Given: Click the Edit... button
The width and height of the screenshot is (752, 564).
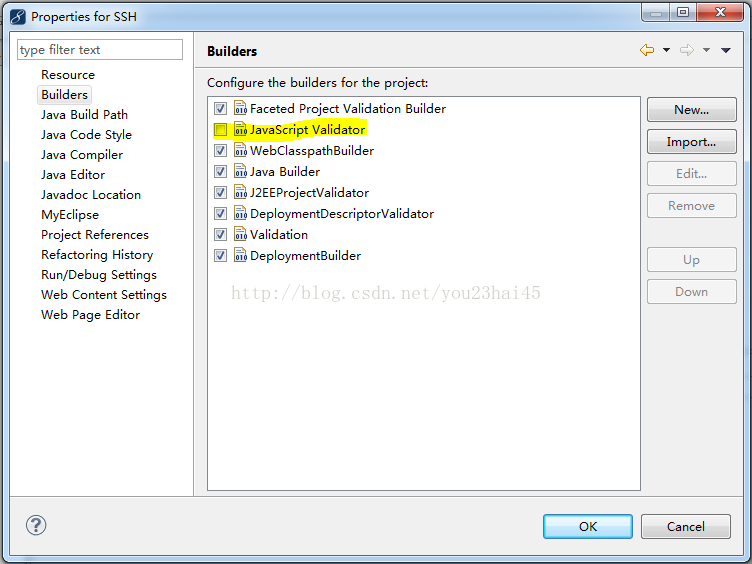Looking at the screenshot, I should click(692, 174).
